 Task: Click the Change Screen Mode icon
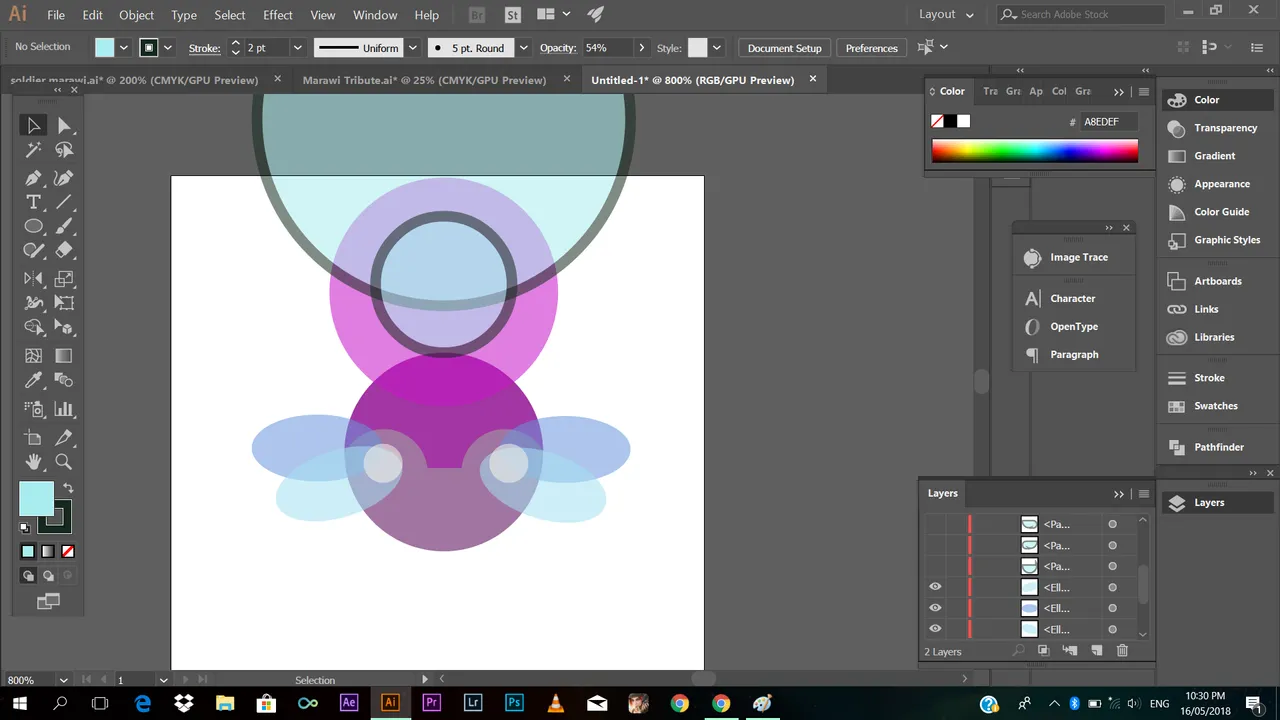click(47, 601)
